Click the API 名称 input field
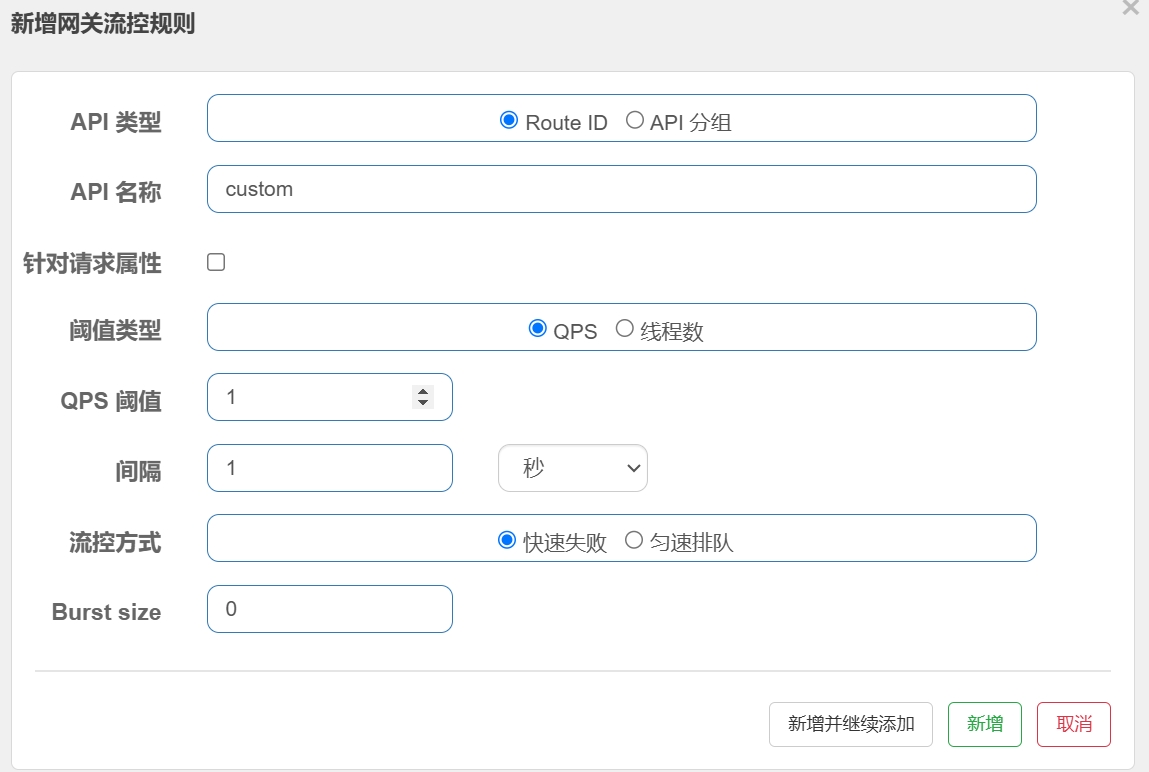Image resolution: width=1149 pixels, height=772 pixels. pyautogui.click(x=621, y=189)
